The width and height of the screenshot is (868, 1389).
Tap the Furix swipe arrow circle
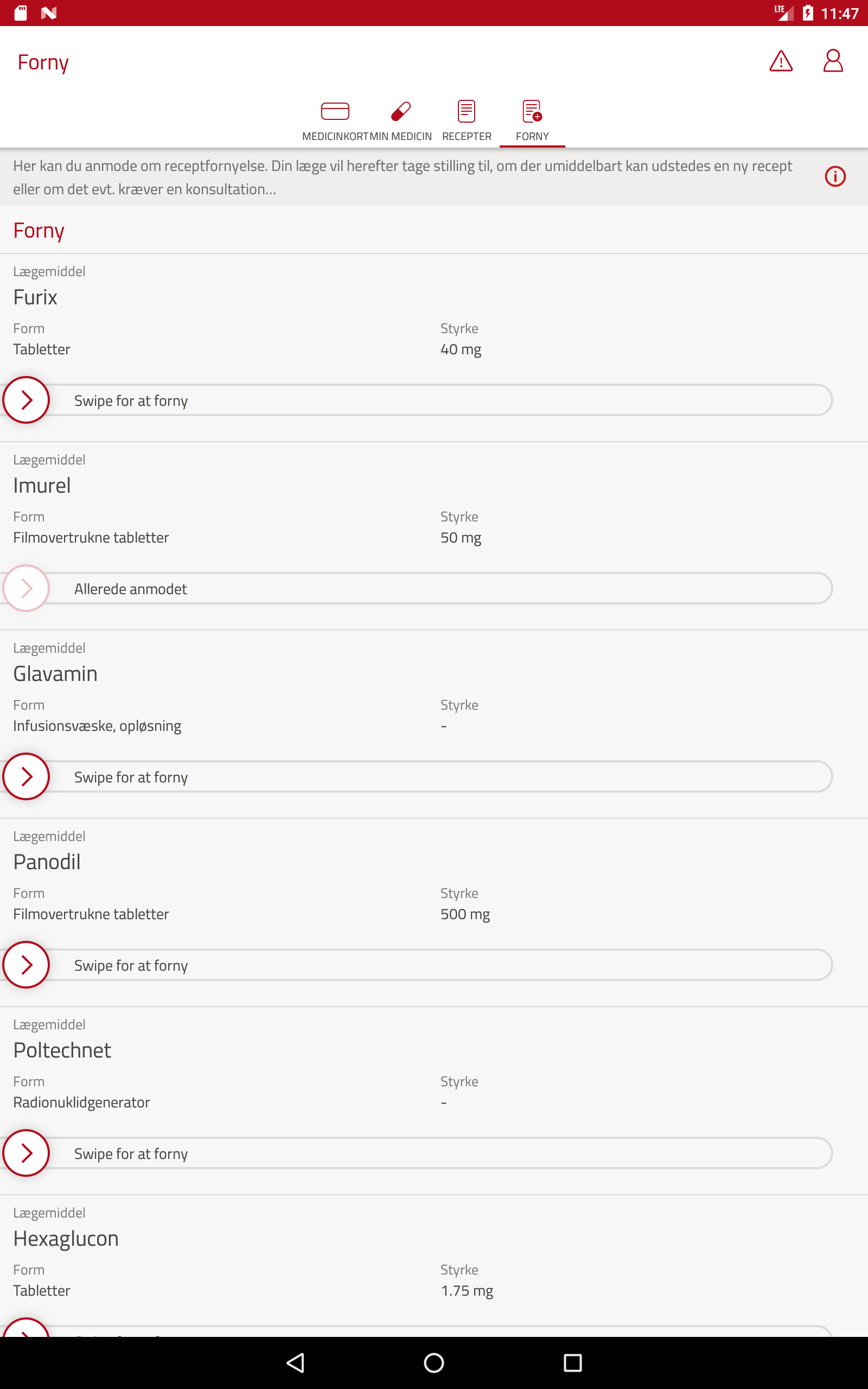pyautogui.click(x=26, y=400)
